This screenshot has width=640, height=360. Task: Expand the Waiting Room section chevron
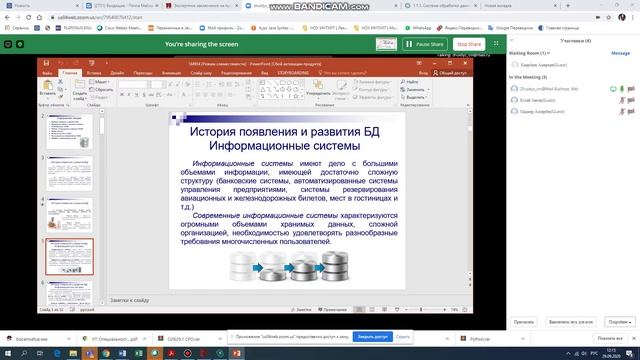pos(549,53)
